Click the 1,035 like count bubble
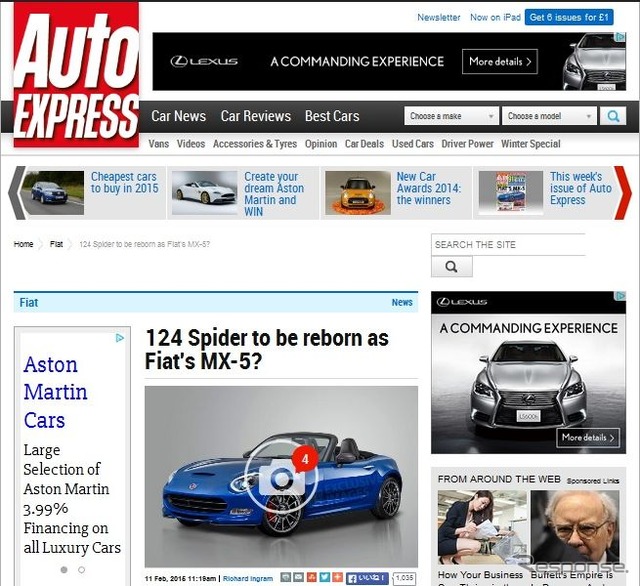The image size is (640, 586). [x=404, y=578]
